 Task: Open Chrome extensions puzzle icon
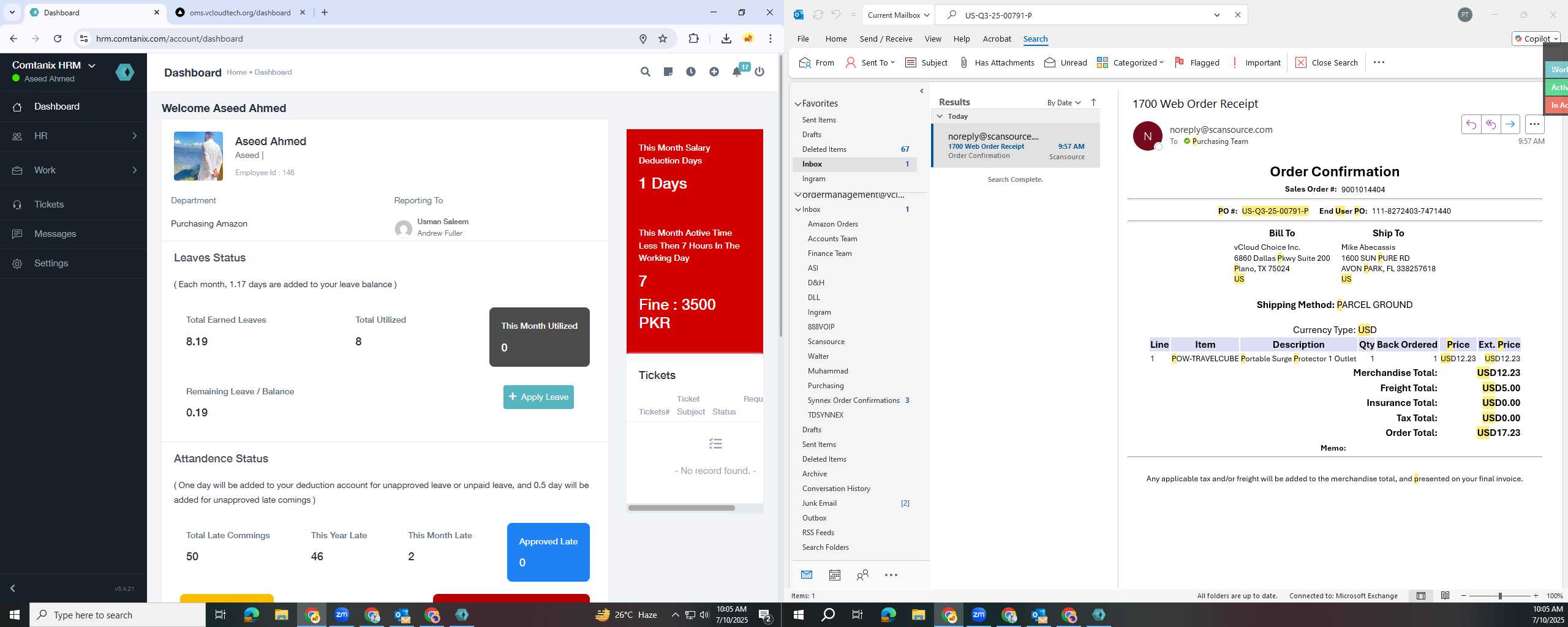pyautogui.click(x=693, y=39)
